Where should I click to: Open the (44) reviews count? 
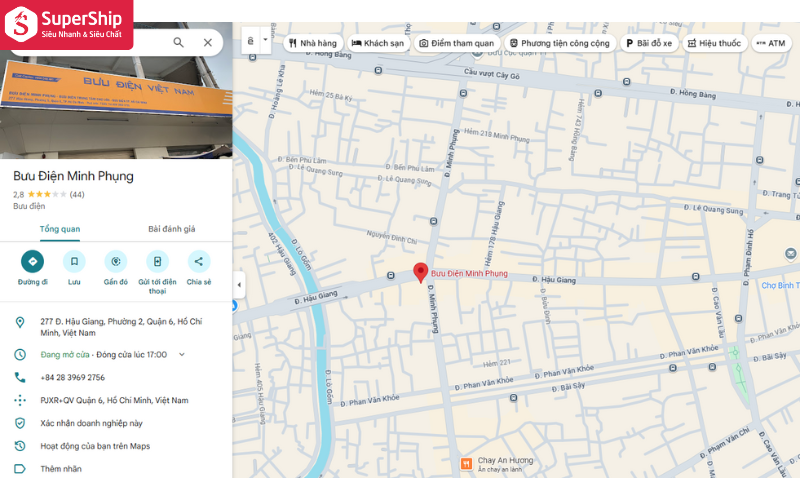[x=77, y=194]
